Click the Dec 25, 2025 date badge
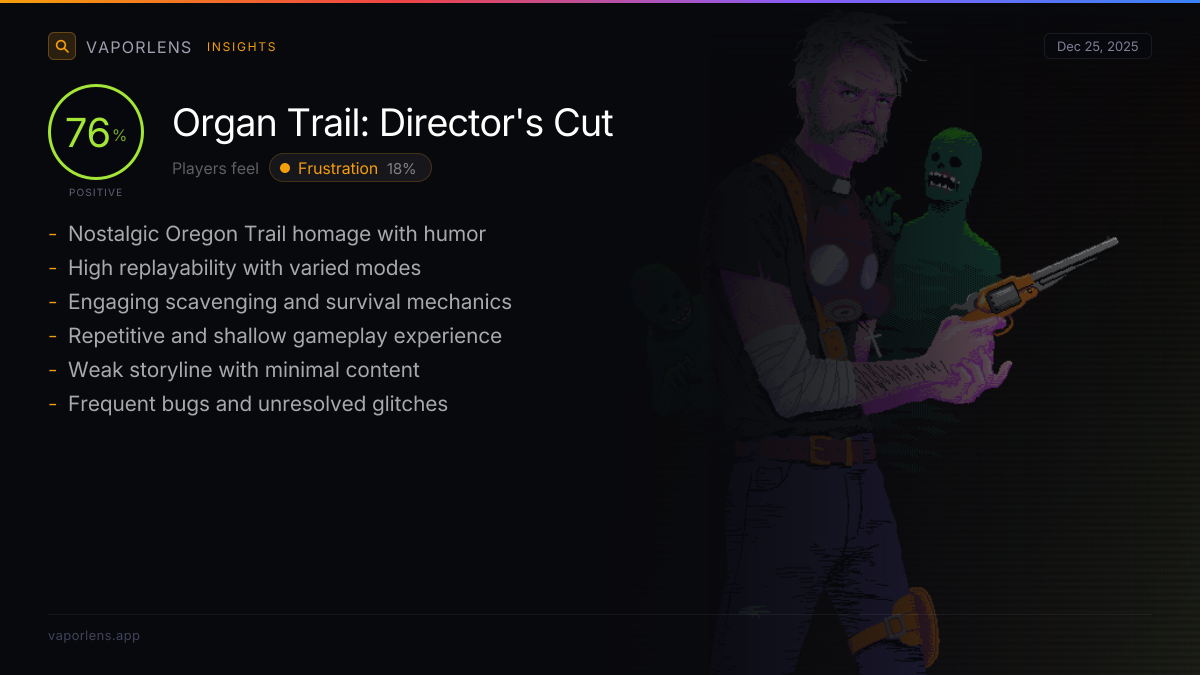 tap(1097, 46)
